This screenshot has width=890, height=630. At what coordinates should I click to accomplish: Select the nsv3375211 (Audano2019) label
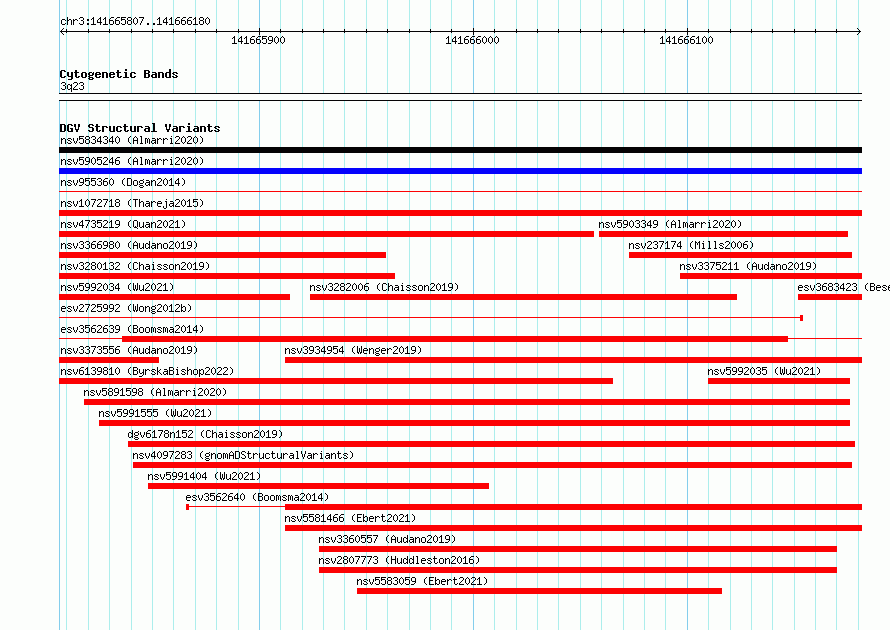point(748,266)
